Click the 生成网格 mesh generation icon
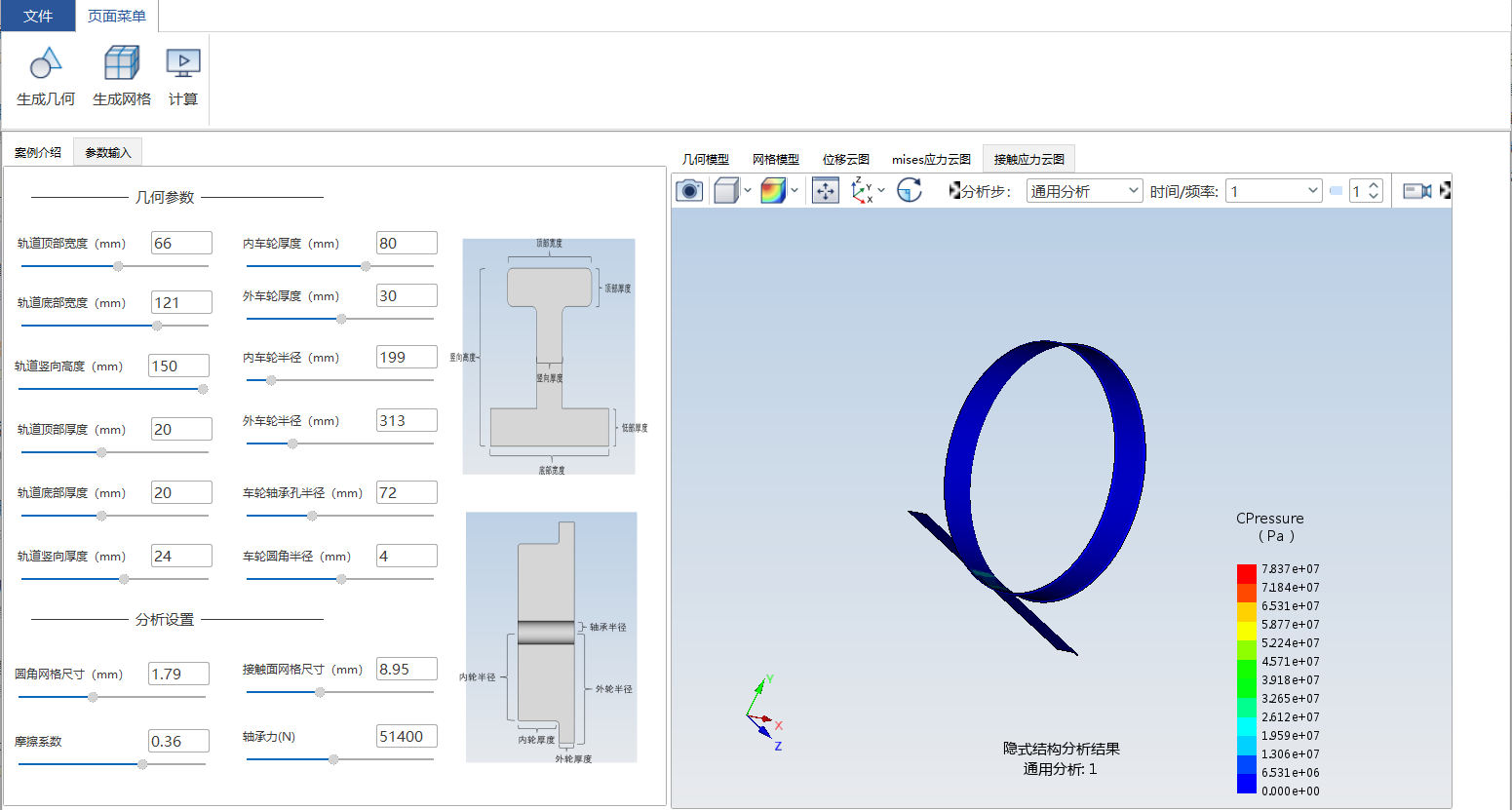The height and width of the screenshot is (810, 1512). click(x=122, y=63)
